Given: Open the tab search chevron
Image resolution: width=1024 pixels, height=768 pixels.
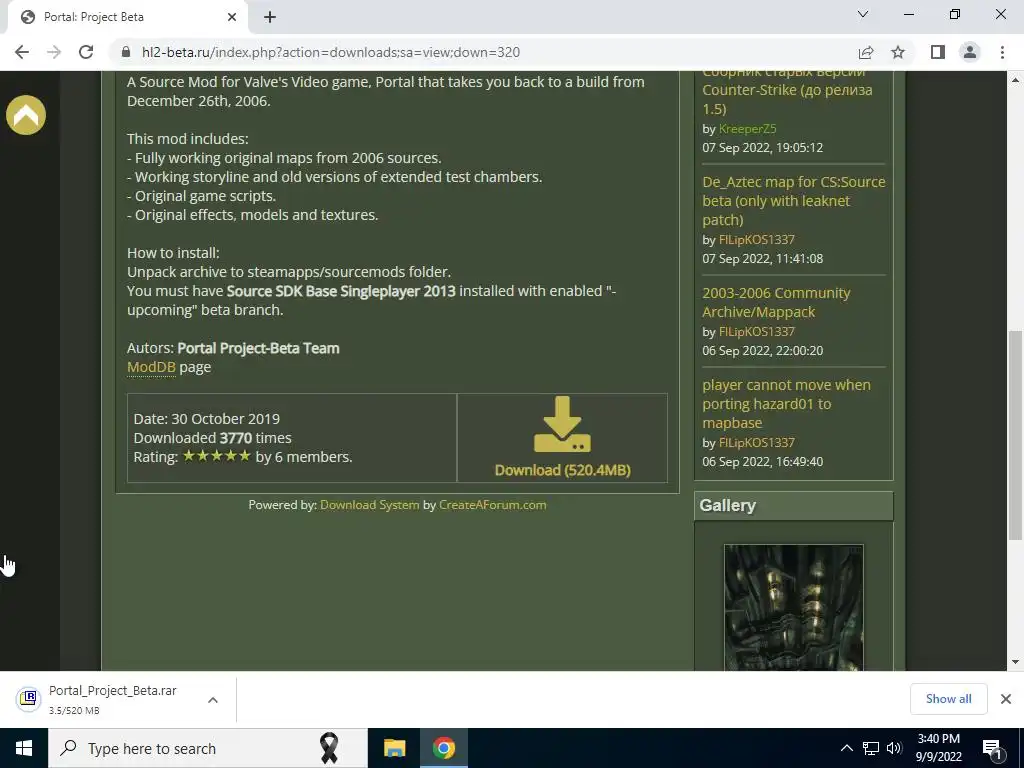Looking at the screenshot, I should 863,14.
